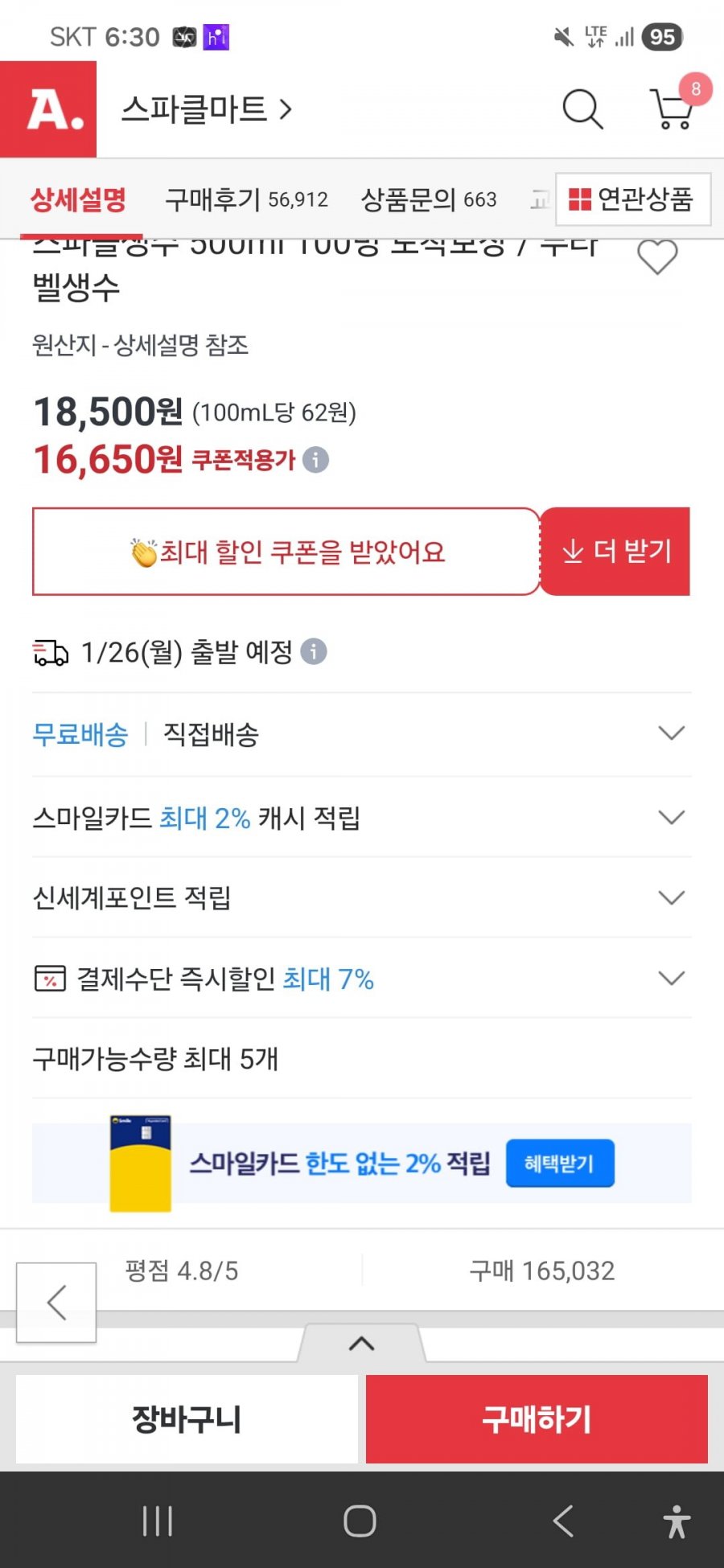The image size is (724, 1568).
Task: Toggle the wishlist heart
Action: pos(657,257)
